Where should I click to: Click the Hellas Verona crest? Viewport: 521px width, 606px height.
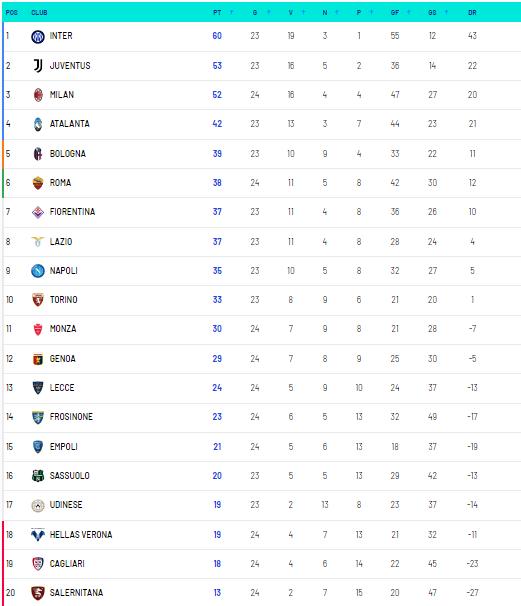tap(37, 535)
